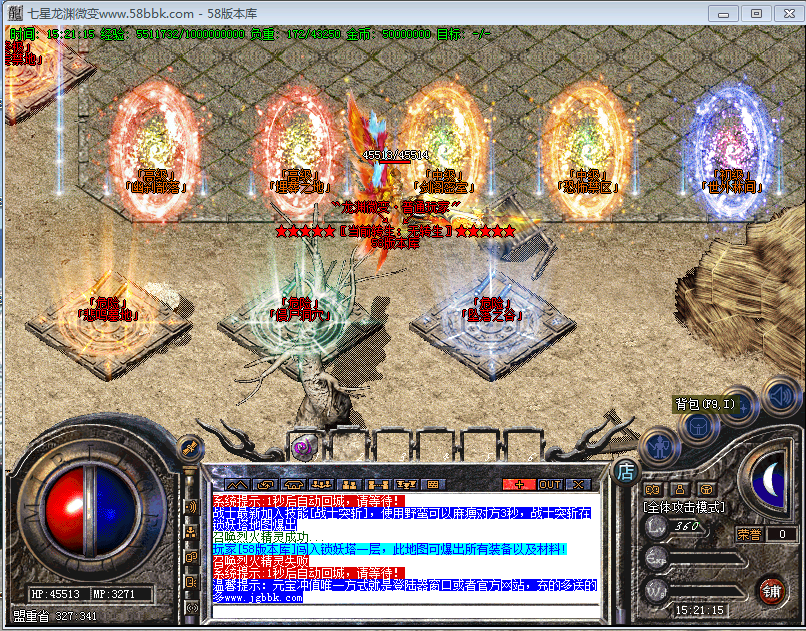806x631 pixels.
Task: Click the 荣誉 honor label
Action: tap(748, 534)
